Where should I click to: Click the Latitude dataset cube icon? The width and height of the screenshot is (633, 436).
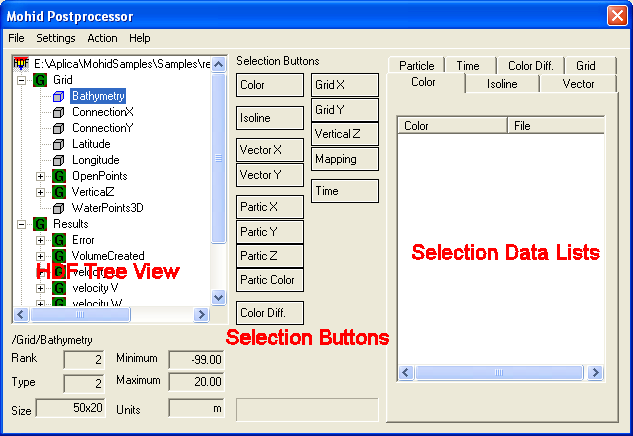[x=58, y=144]
